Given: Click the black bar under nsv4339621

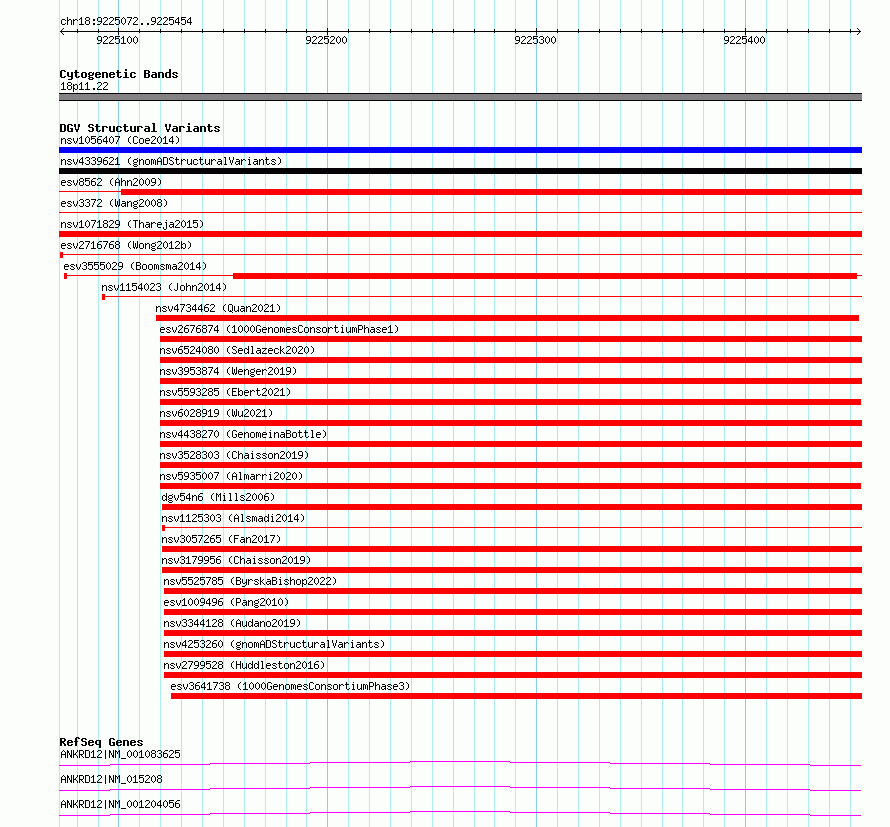Looking at the screenshot, I should (x=460, y=171).
